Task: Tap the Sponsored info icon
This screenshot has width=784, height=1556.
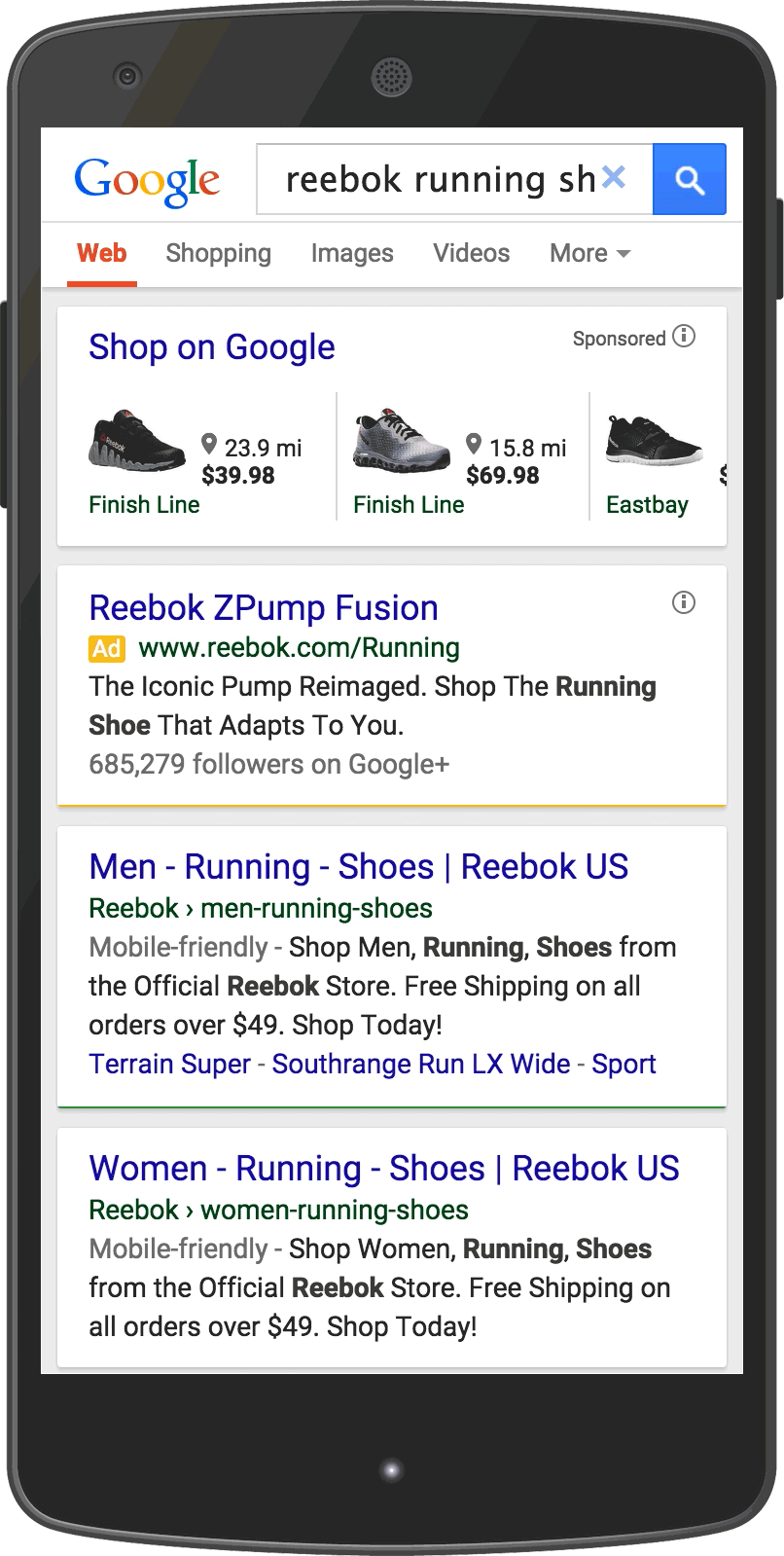Action: (684, 337)
